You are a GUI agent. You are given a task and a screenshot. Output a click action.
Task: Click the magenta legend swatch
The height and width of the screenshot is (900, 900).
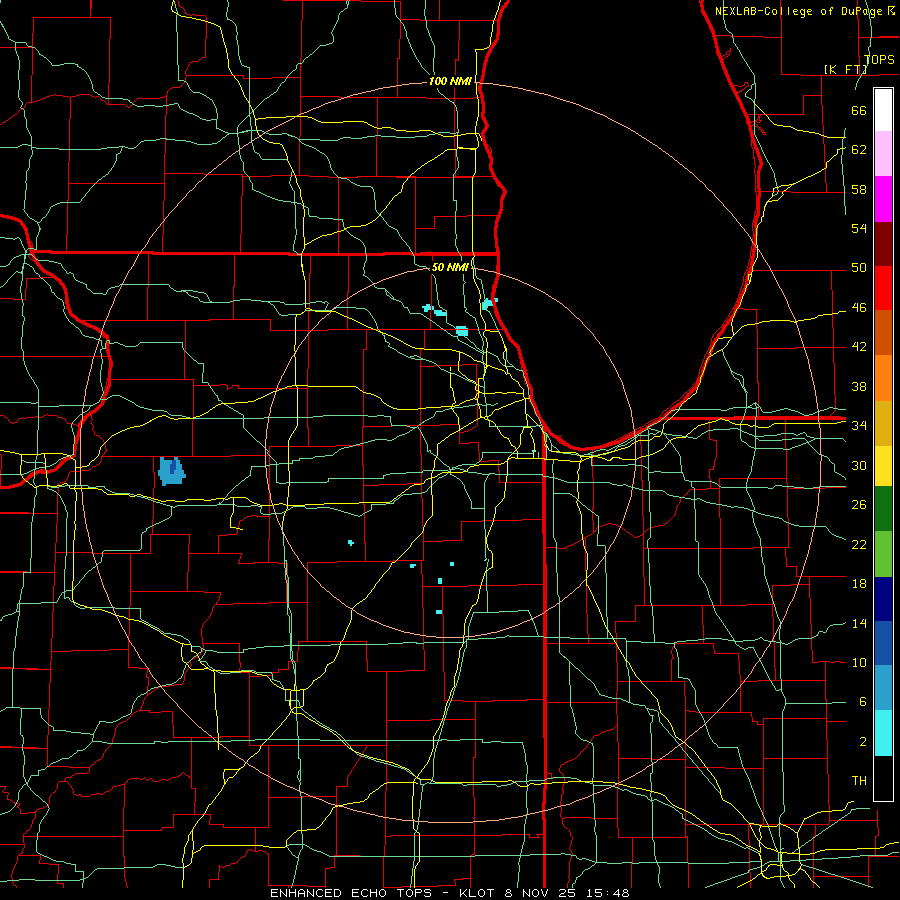coord(883,199)
